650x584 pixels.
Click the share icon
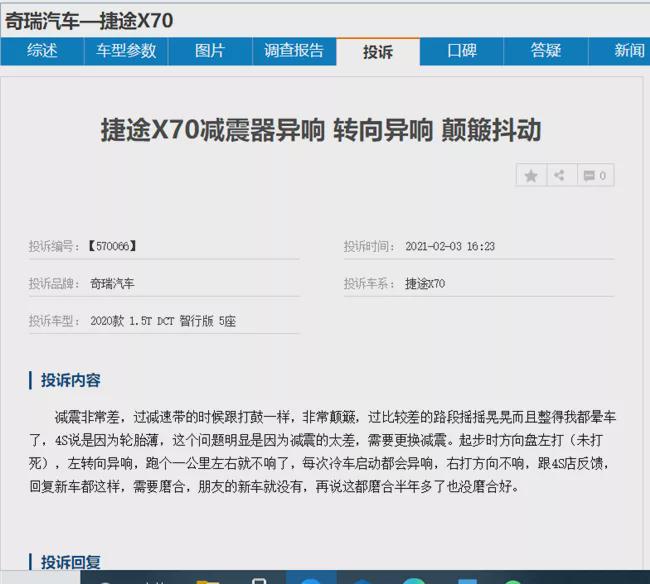[560, 176]
